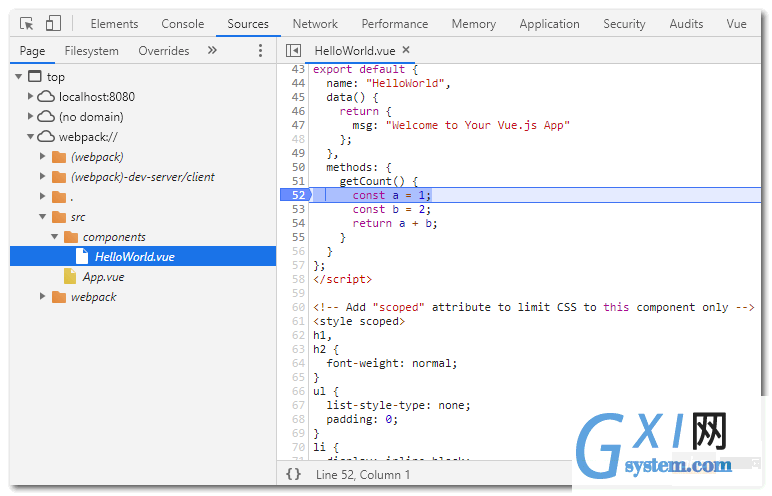The image size is (772, 496).
Task: Click the src folder icon
Action: (59, 217)
